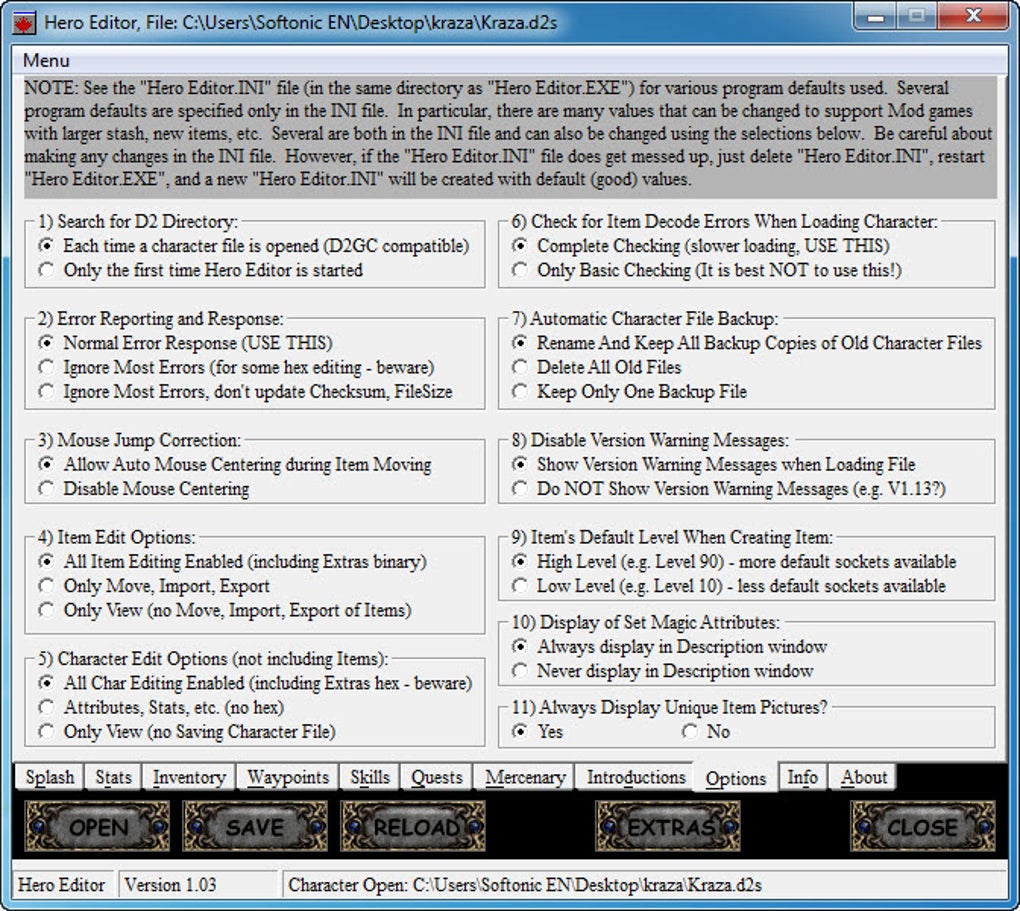1020x911 pixels.
Task: Select All Char Editing Enabled option
Action: pos(256,683)
